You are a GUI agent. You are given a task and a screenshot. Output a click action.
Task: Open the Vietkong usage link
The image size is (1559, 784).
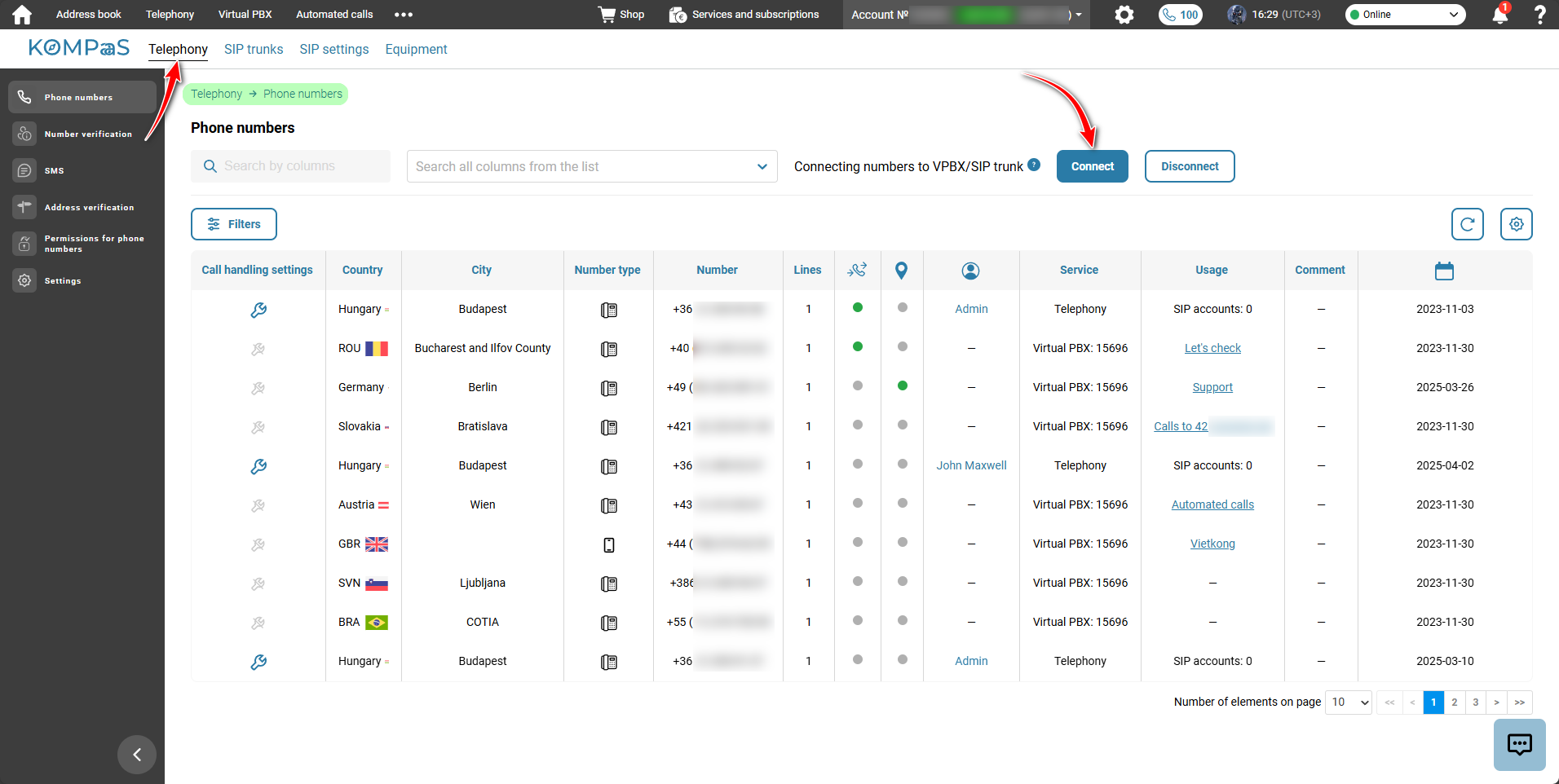coord(1212,544)
